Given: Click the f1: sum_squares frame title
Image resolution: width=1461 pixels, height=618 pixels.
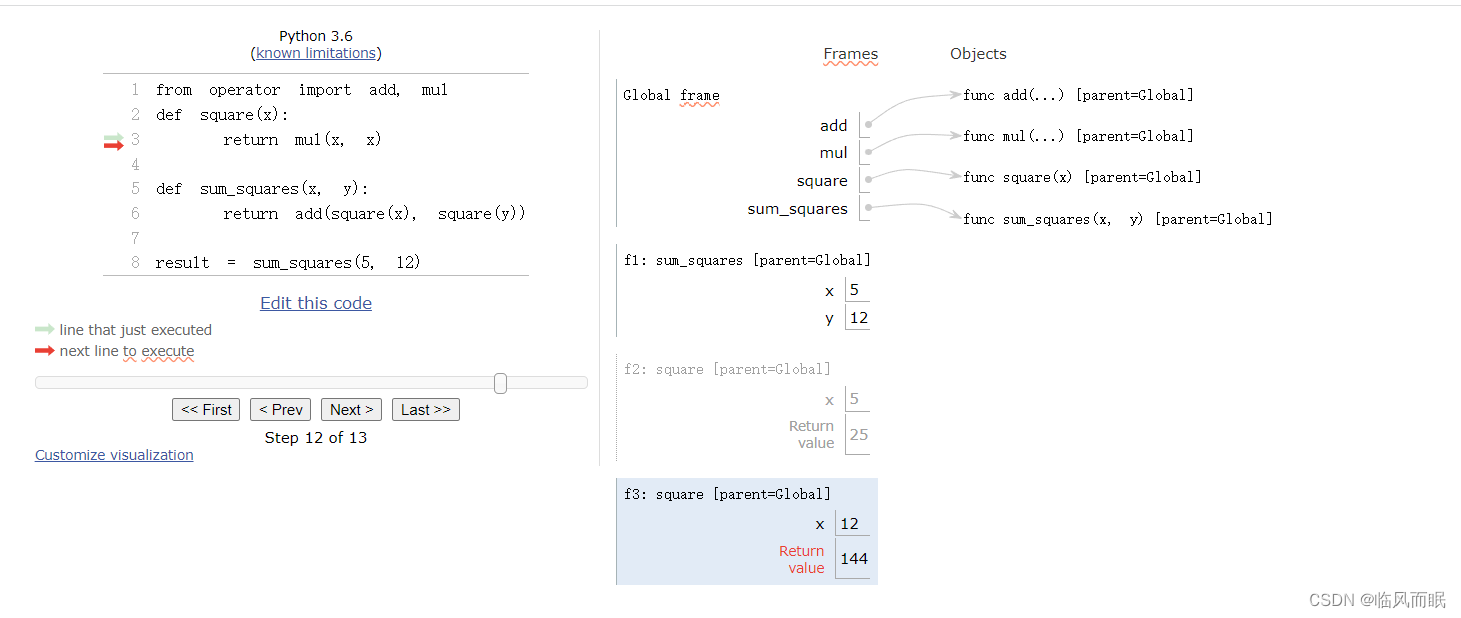Looking at the screenshot, I should pos(747,260).
